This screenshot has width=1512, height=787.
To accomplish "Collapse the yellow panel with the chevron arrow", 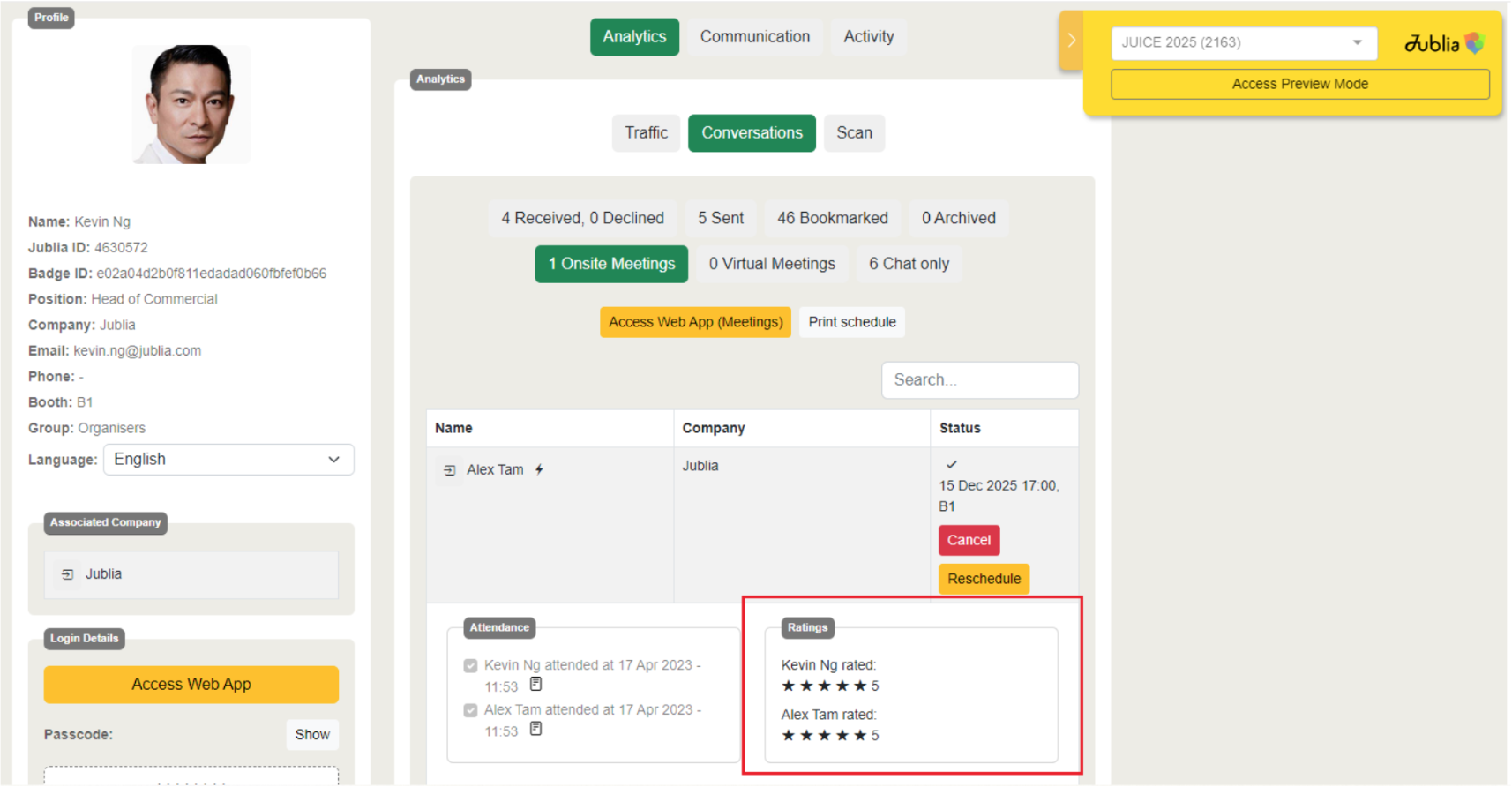I will 1071,41.
